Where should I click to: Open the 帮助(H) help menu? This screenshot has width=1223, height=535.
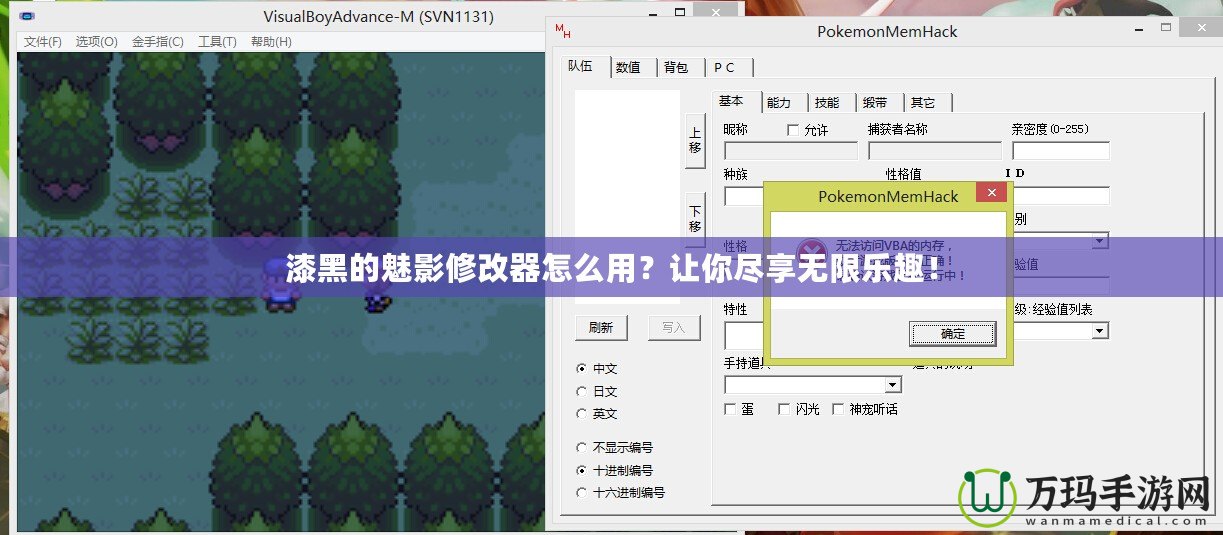coord(271,42)
